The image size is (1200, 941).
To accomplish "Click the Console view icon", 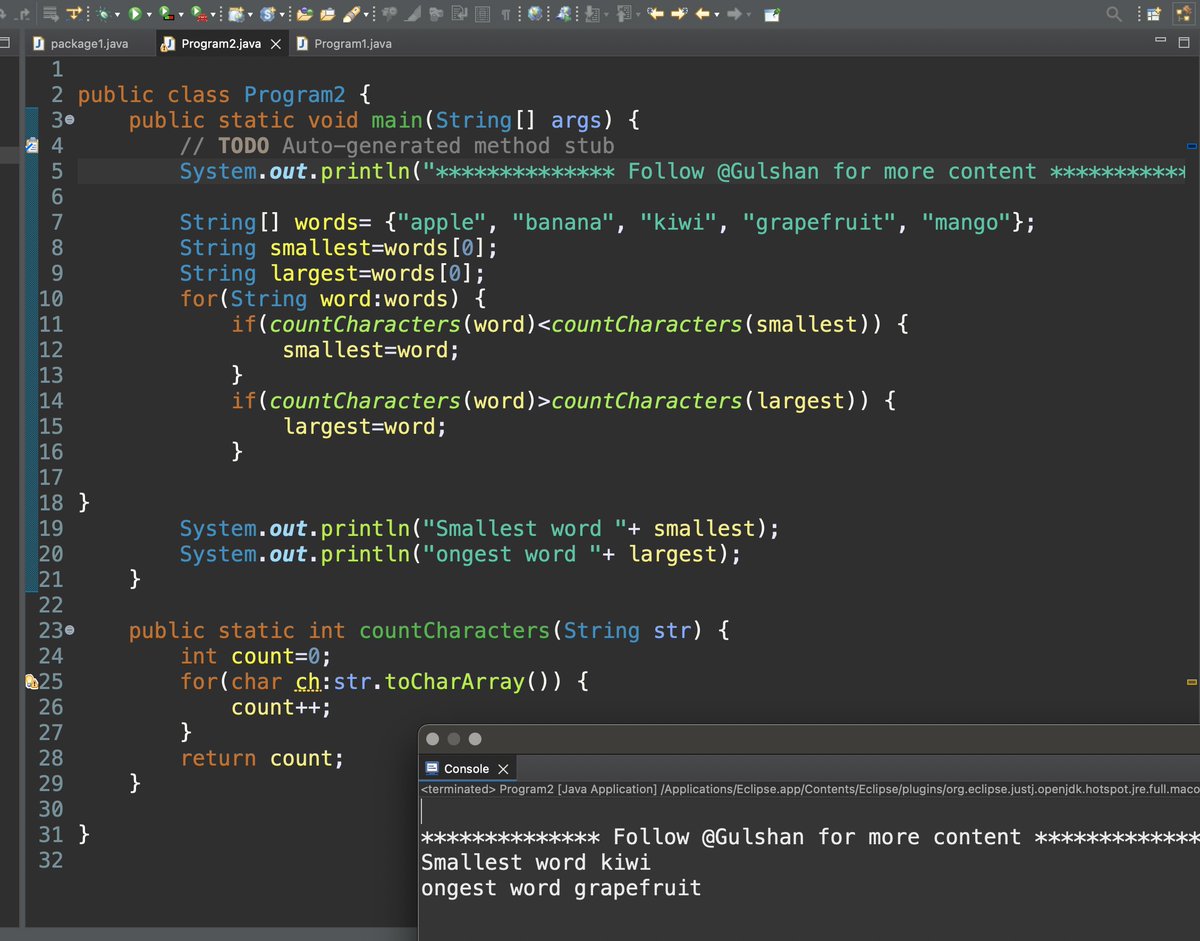I will coord(432,768).
